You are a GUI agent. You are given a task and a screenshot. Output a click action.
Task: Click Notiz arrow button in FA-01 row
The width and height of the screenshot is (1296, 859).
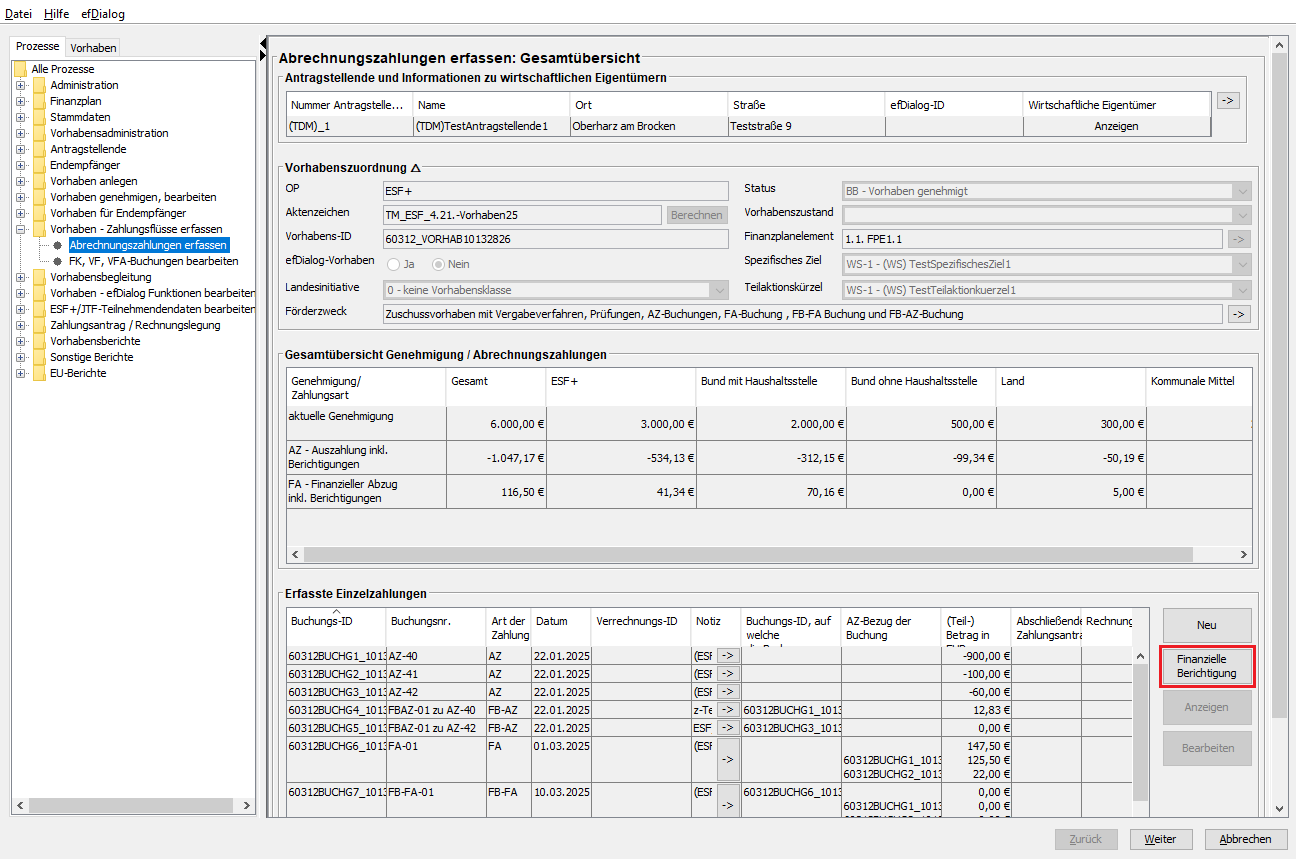[x=727, y=759]
